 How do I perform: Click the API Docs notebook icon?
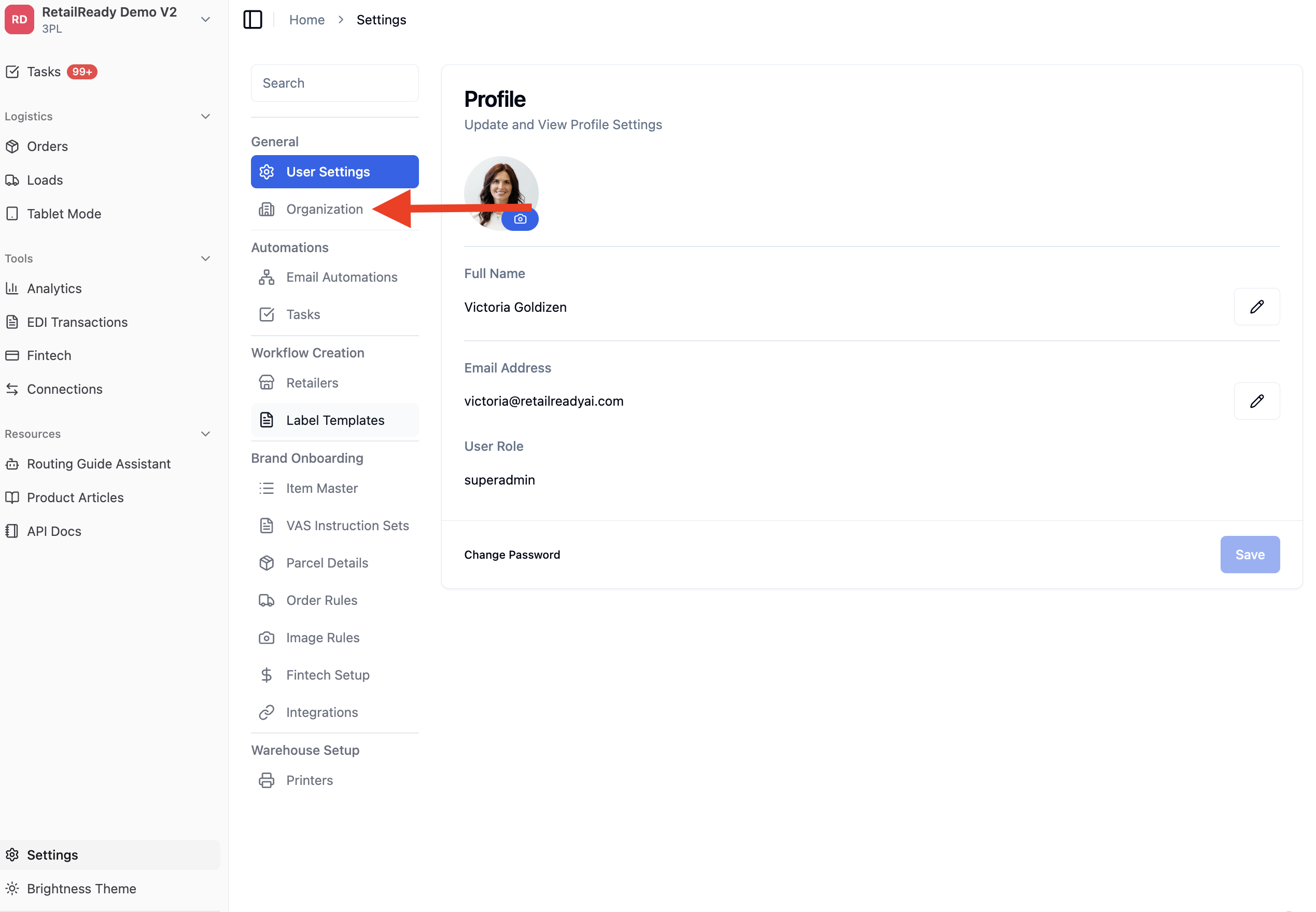(x=12, y=531)
